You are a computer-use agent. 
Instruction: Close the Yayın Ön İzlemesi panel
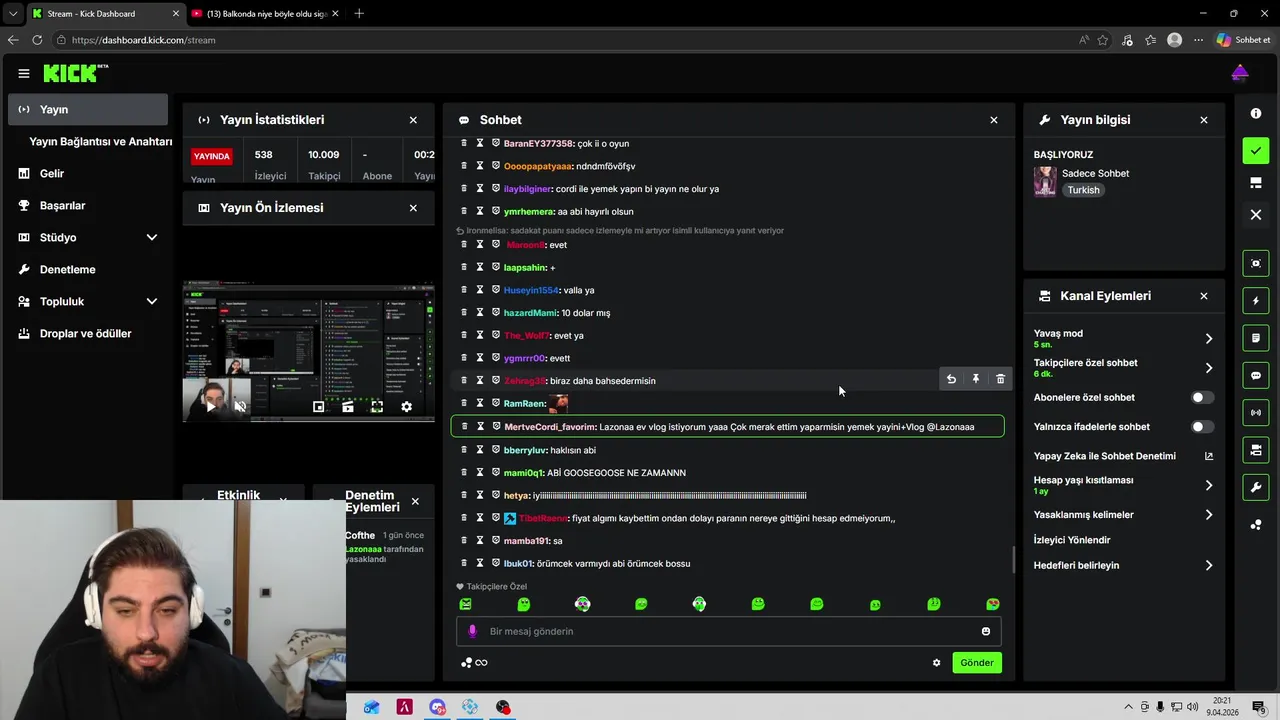tap(413, 208)
